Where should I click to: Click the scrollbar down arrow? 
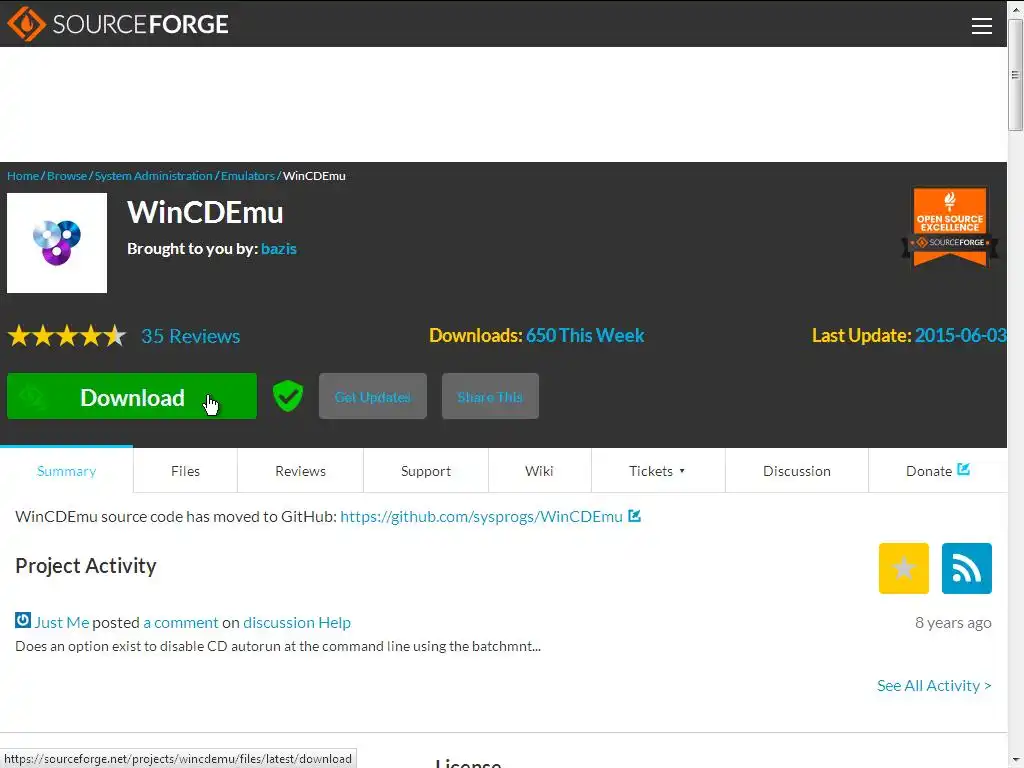(1016, 761)
